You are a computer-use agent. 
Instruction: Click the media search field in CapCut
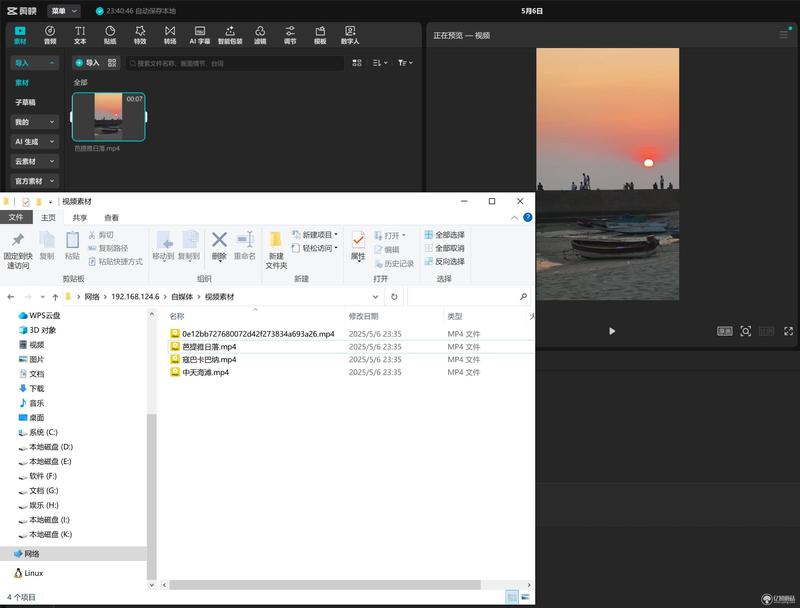click(235, 63)
